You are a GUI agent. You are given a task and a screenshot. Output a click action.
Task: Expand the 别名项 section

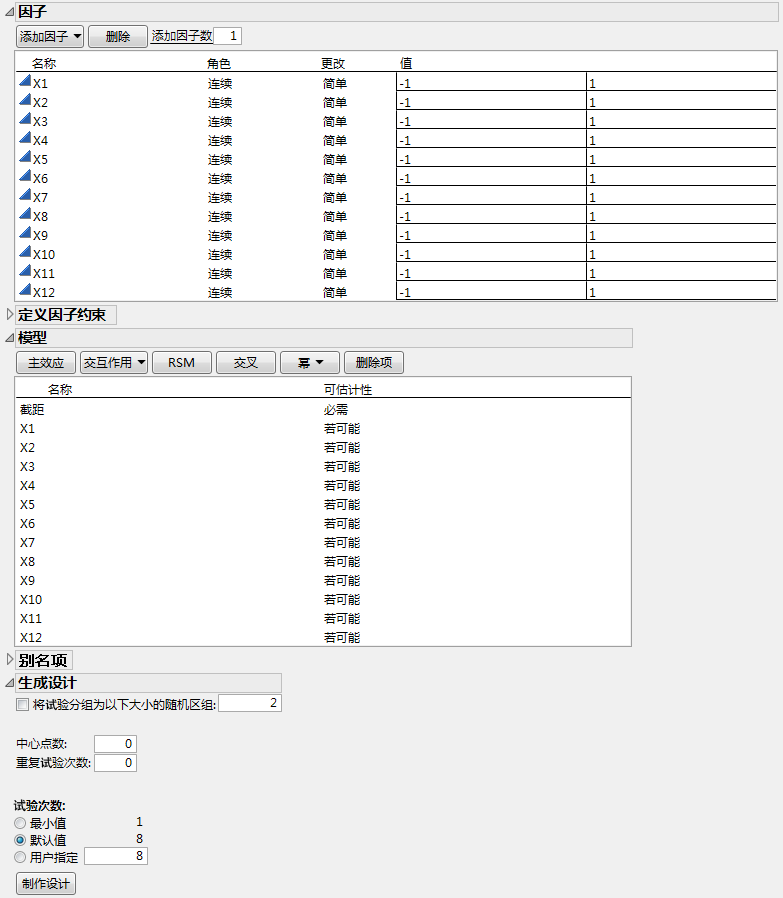click(x=9, y=660)
